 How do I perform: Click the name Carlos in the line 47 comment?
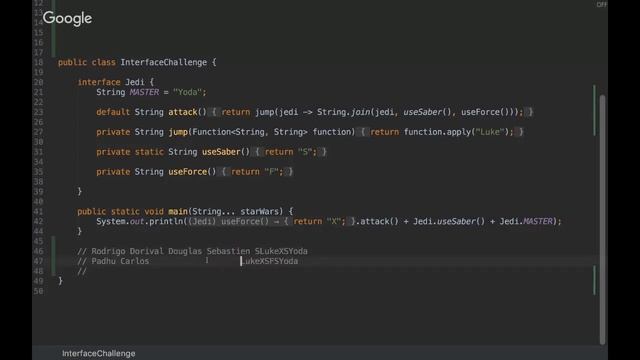click(x=135, y=261)
